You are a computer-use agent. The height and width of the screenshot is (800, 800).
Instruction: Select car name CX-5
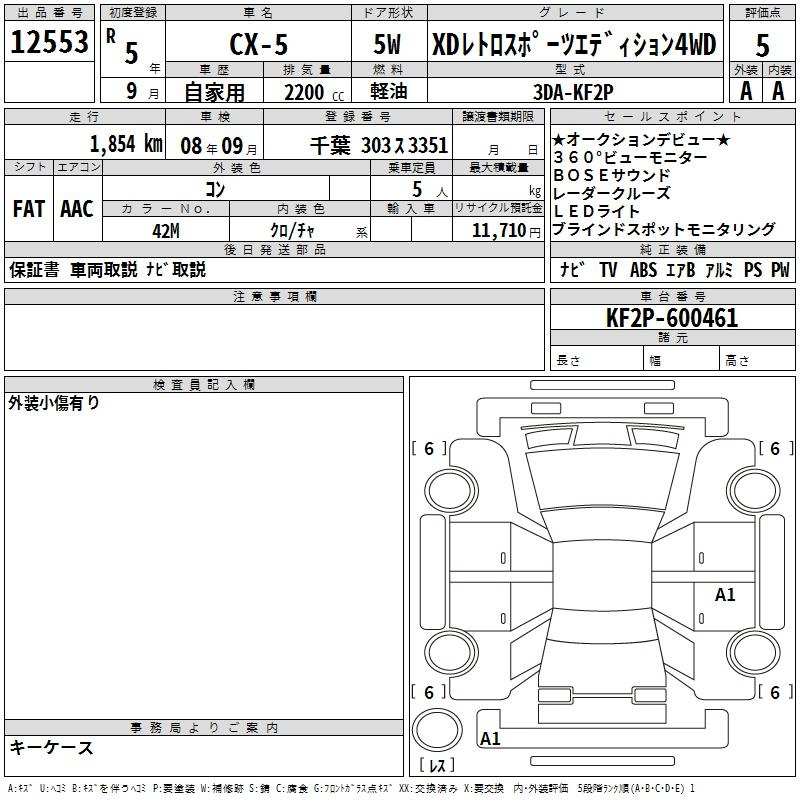tap(259, 44)
